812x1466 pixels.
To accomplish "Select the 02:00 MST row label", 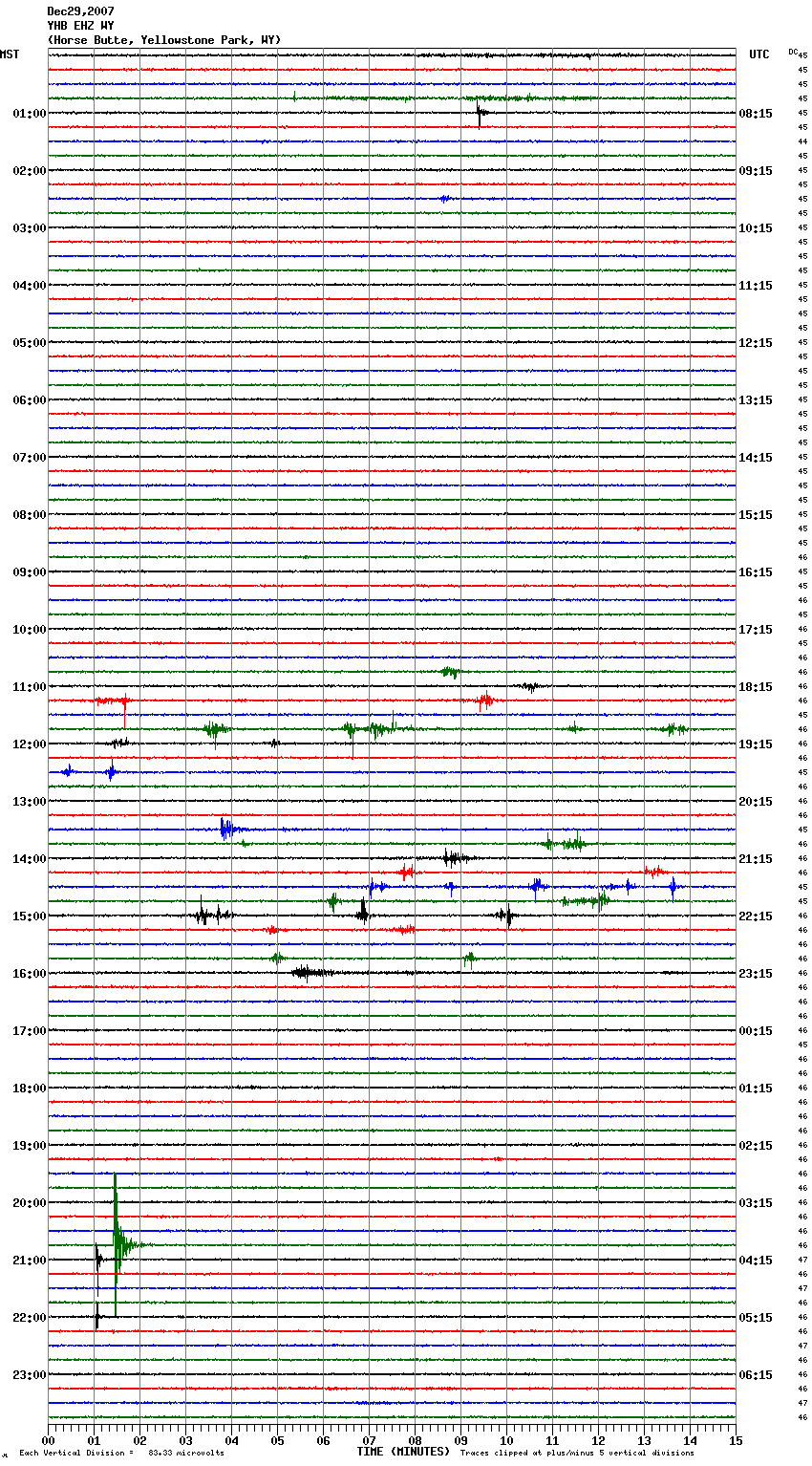I will coord(30,171).
